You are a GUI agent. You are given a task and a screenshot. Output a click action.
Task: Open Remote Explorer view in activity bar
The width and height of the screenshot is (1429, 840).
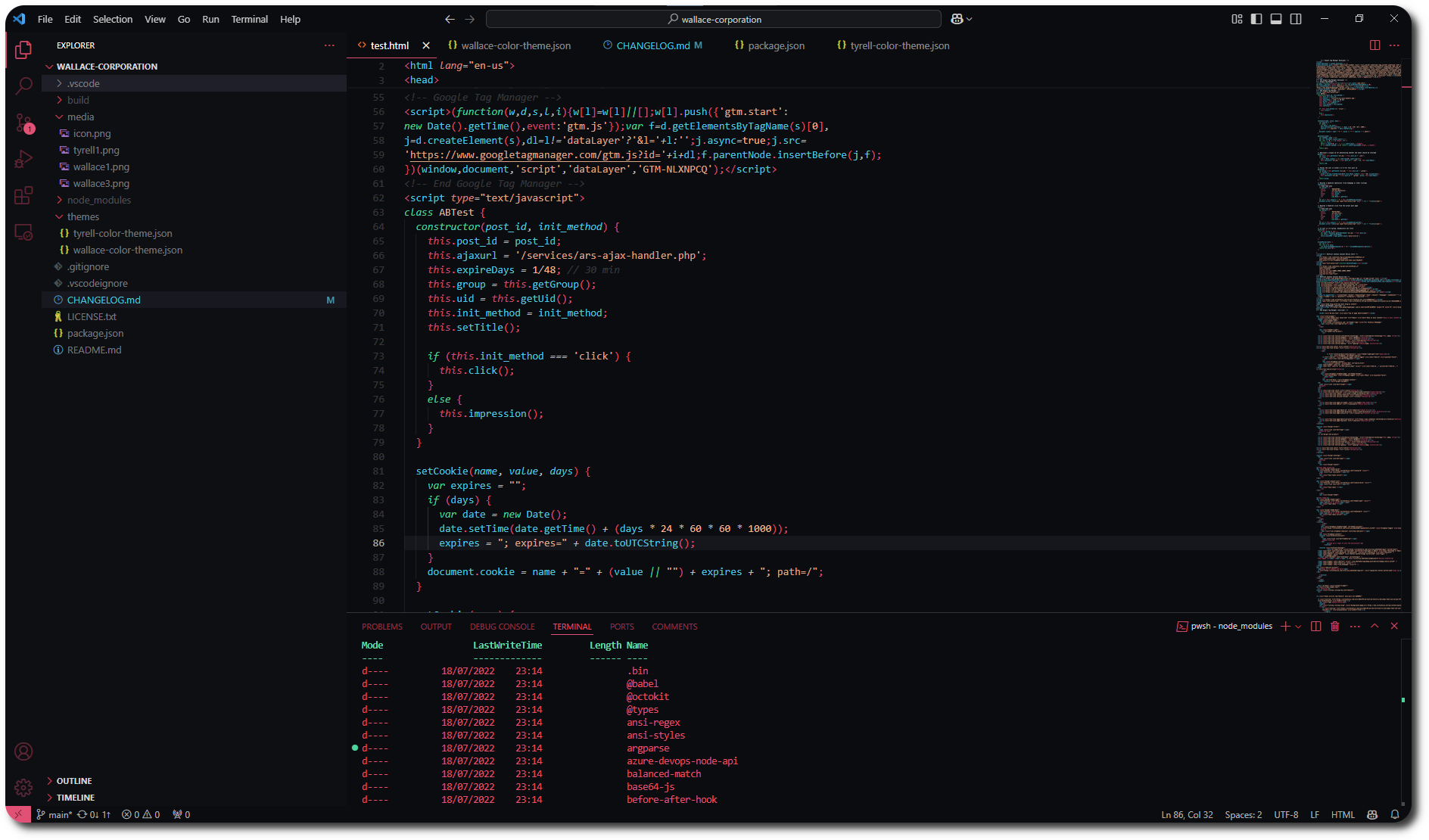[23, 232]
